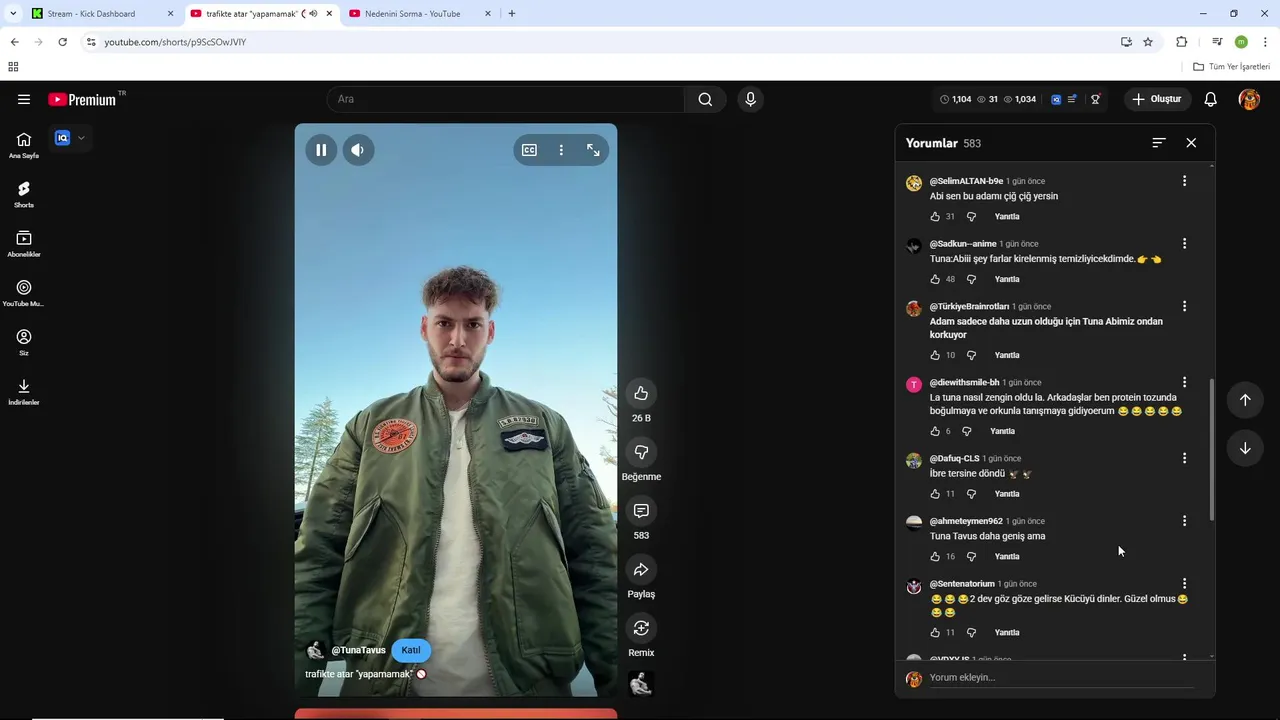Screen dimensions: 1280x720
Task: Open the Siz page in the sidebar
Action: pos(24,342)
